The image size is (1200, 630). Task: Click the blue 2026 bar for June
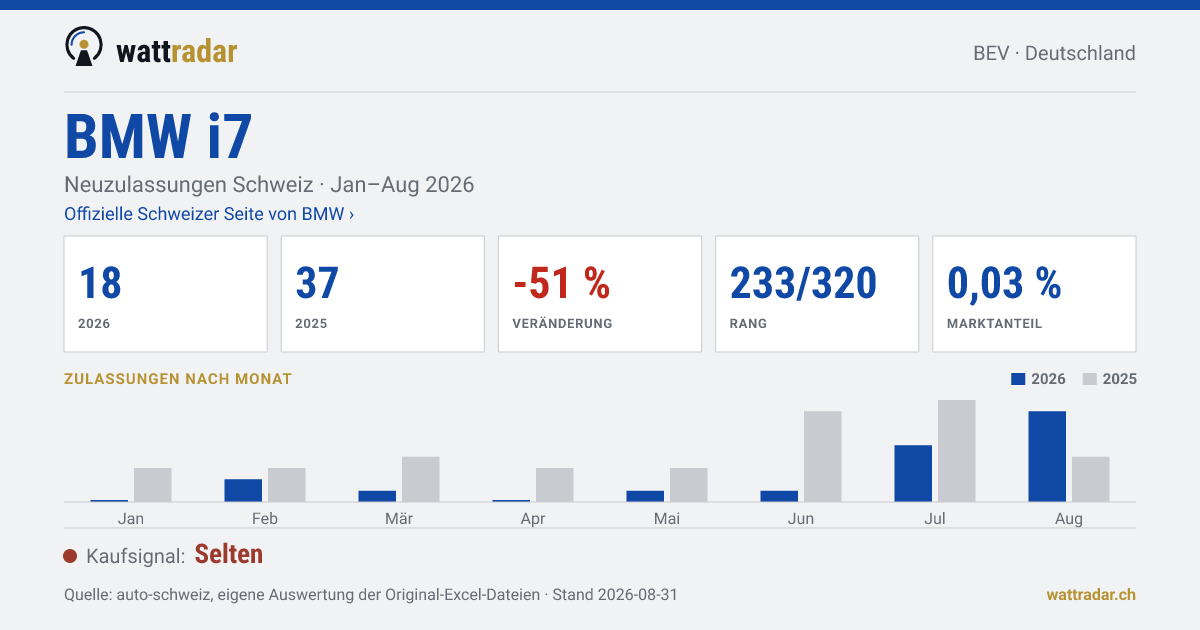pos(779,496)
